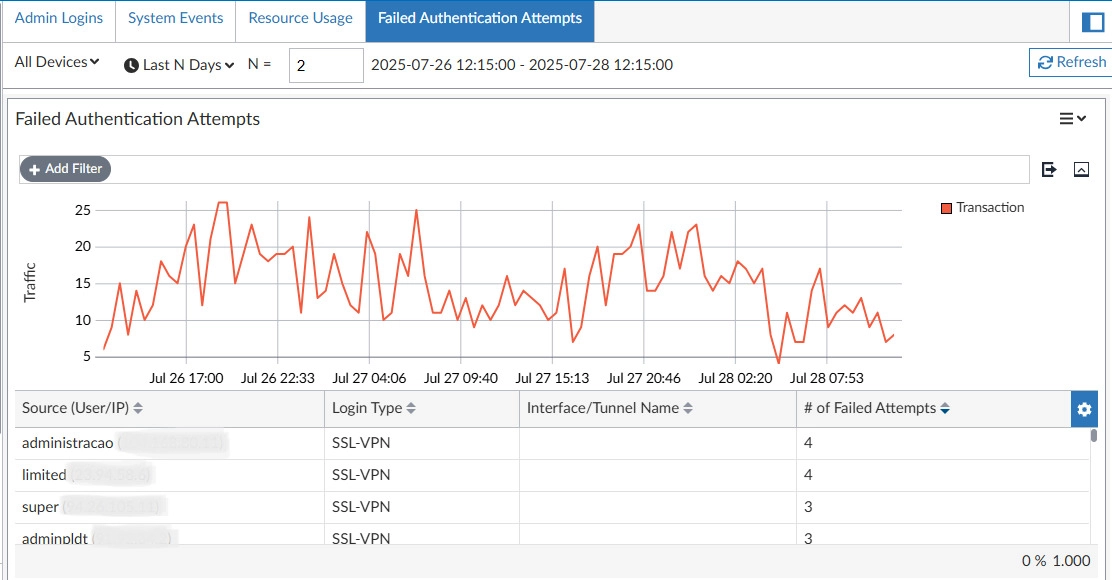
Task: Open the System Events tab
Action: (x=176, y=19)
